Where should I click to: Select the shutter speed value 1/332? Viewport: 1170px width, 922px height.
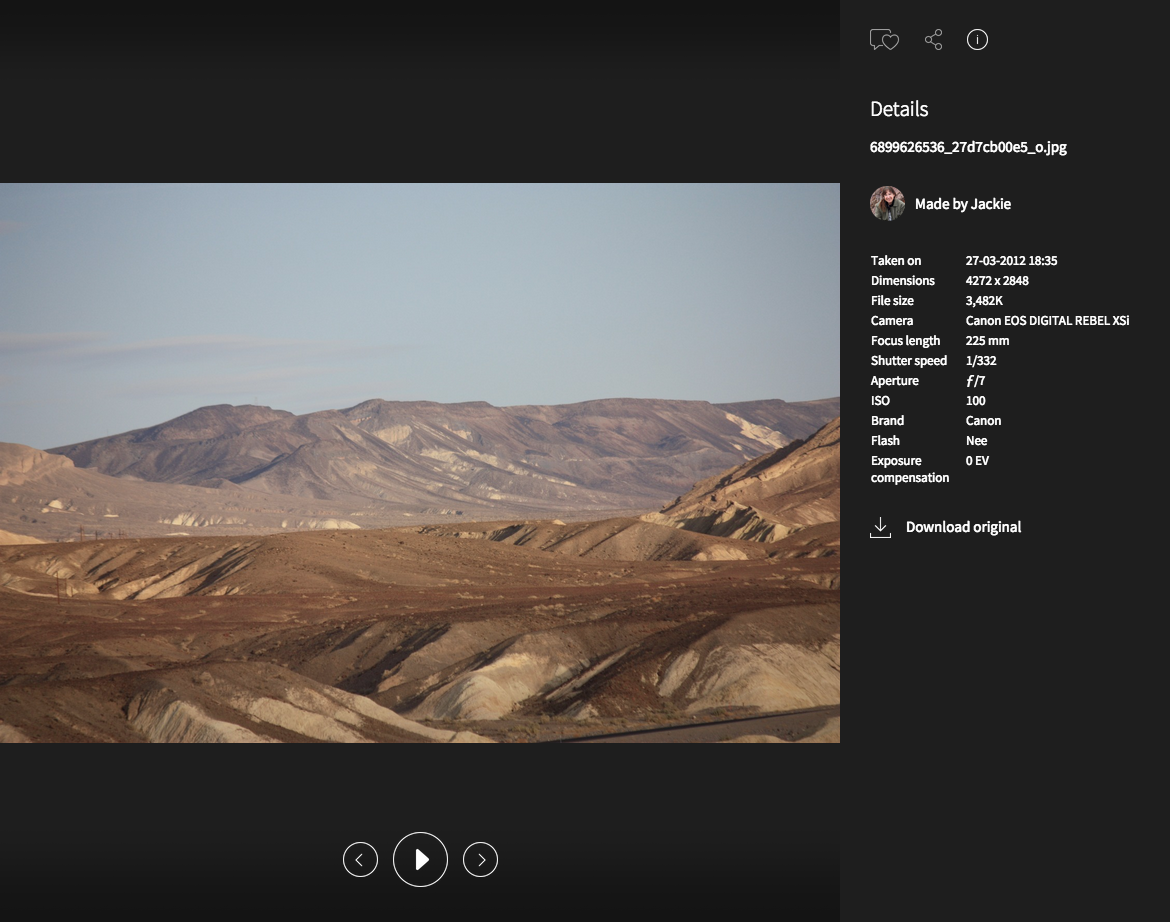click(981, 360)
